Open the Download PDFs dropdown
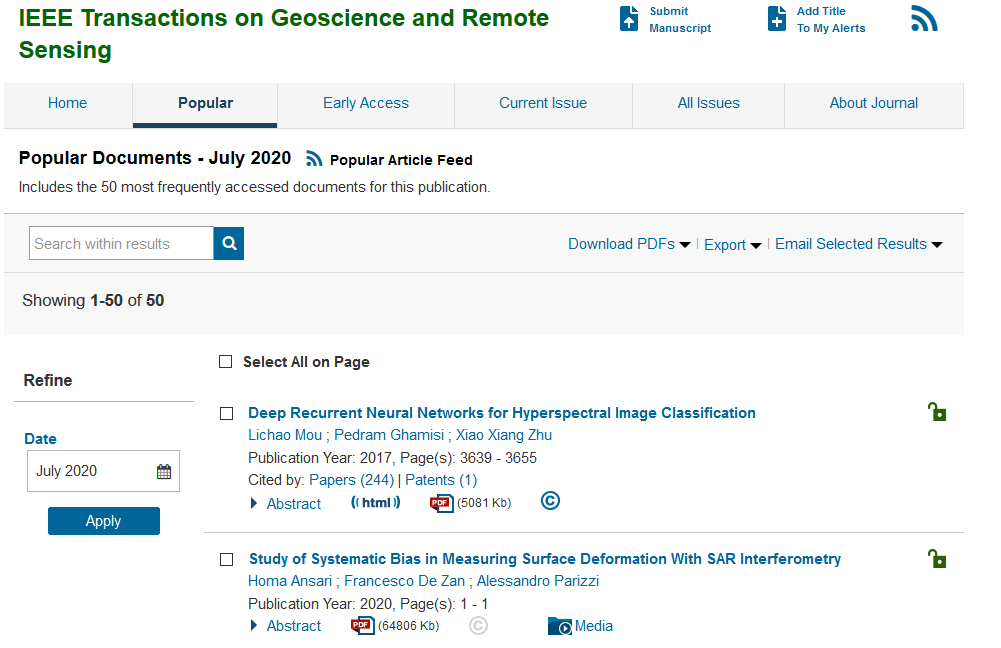 click(629, 244)
